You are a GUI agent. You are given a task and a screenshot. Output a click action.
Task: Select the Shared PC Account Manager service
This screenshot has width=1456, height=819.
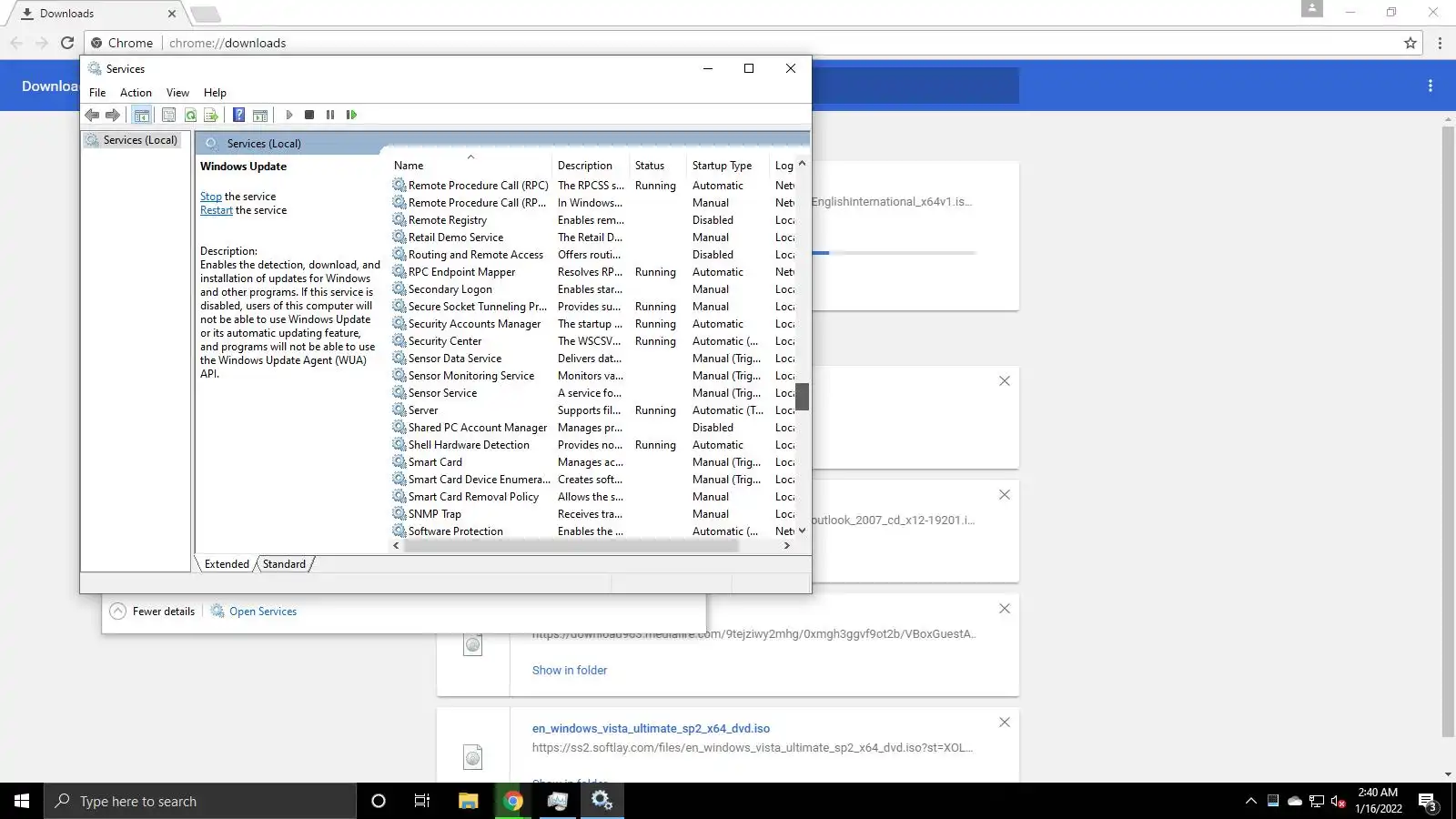click(593, 428)
